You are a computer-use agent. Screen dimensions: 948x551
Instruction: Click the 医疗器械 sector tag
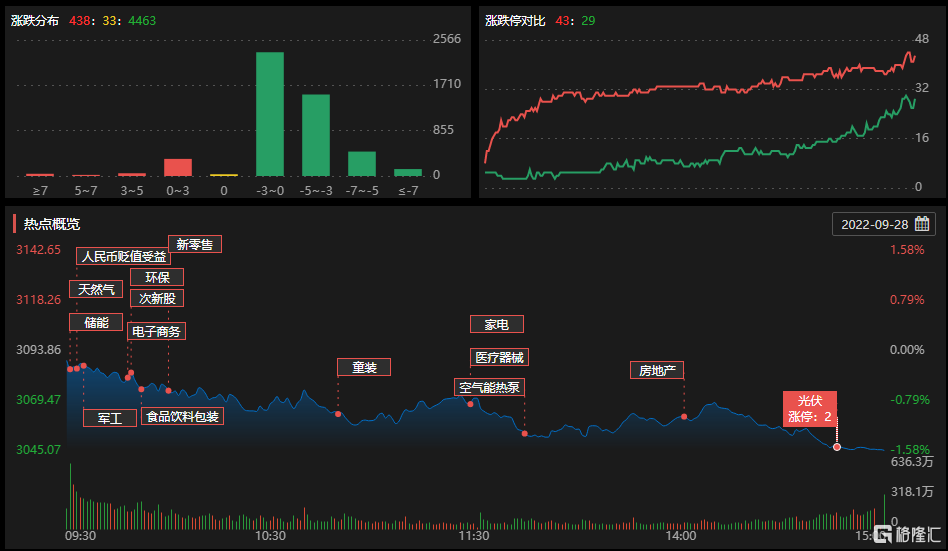click(x=497, y=357)
